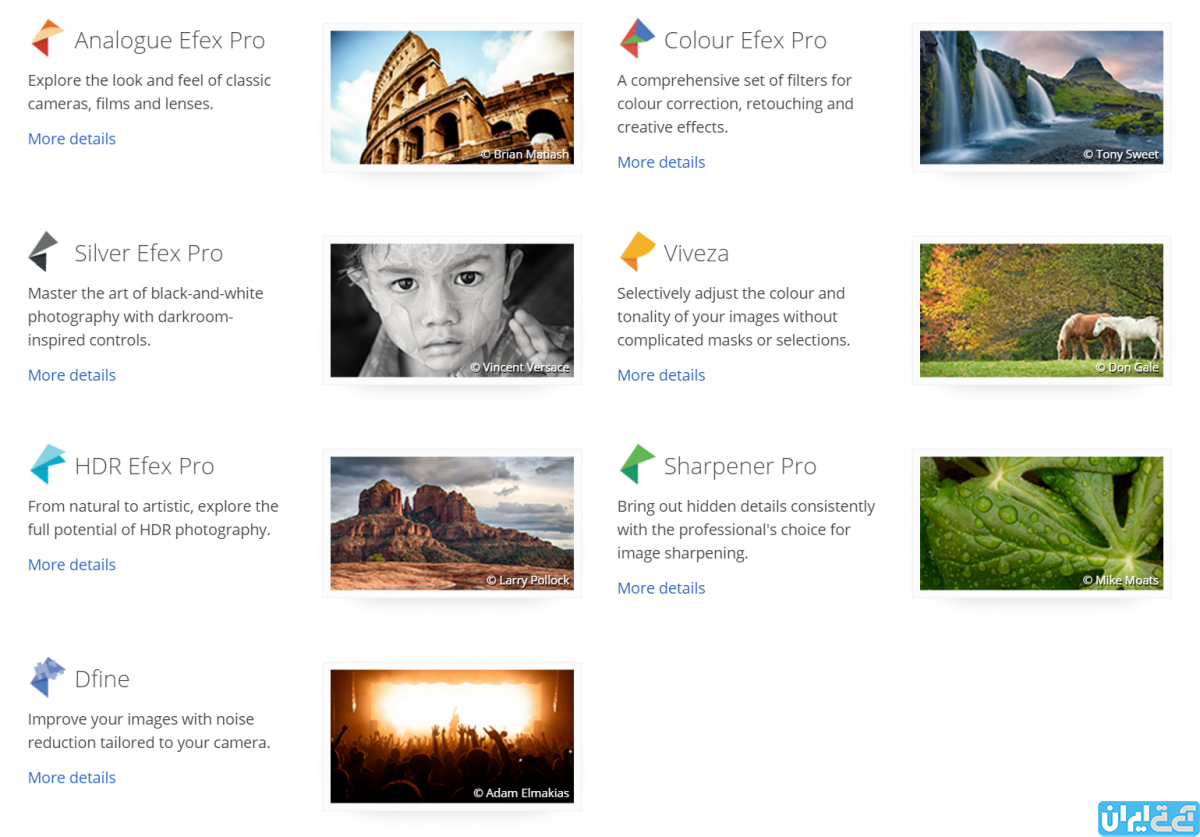1200x837 pixels.
Task: Click the Colour Efex Pro logo icon
Action: coord(637,39)
